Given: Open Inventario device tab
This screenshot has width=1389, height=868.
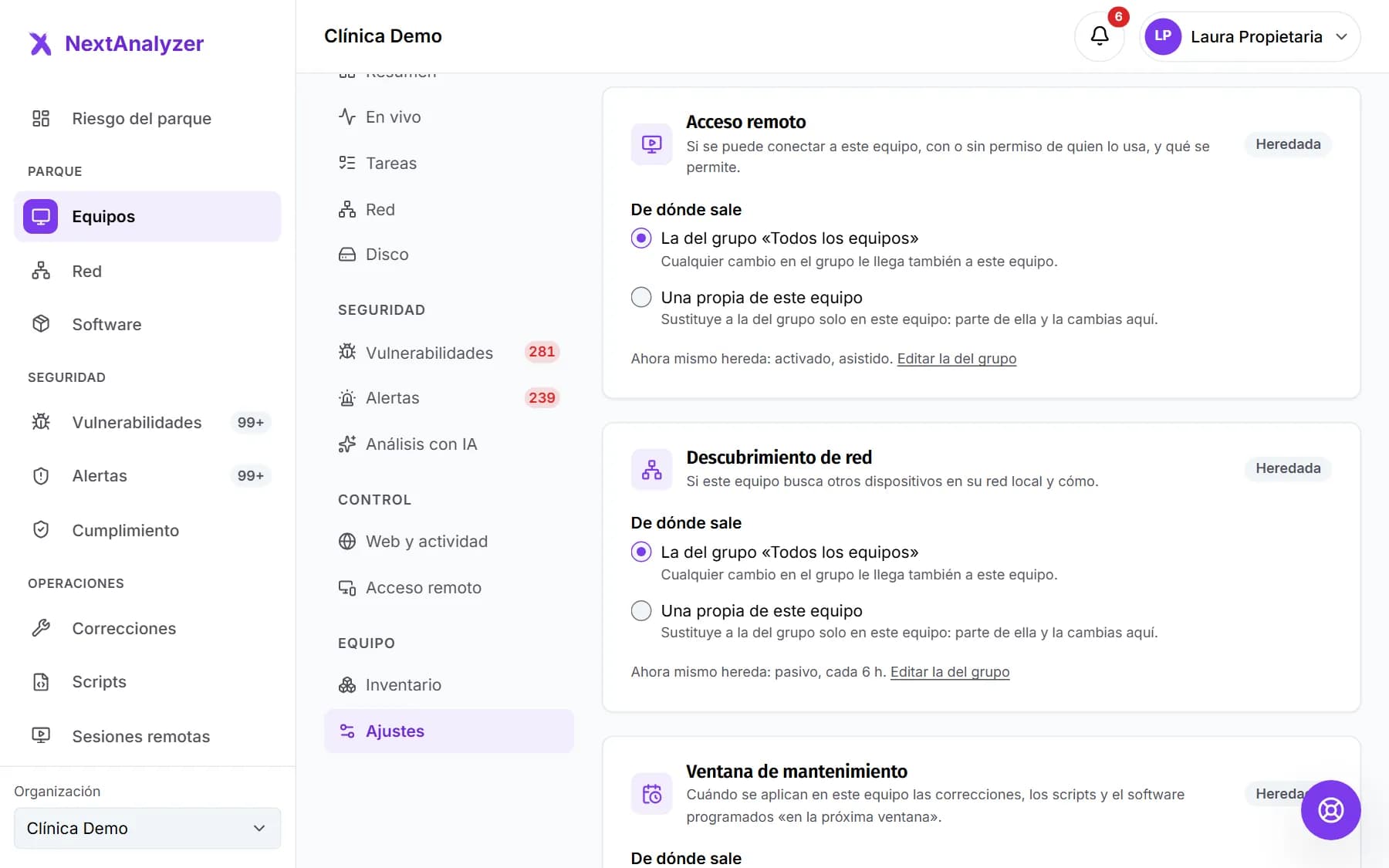Looking at the screenshot, I should coord(449,684).
